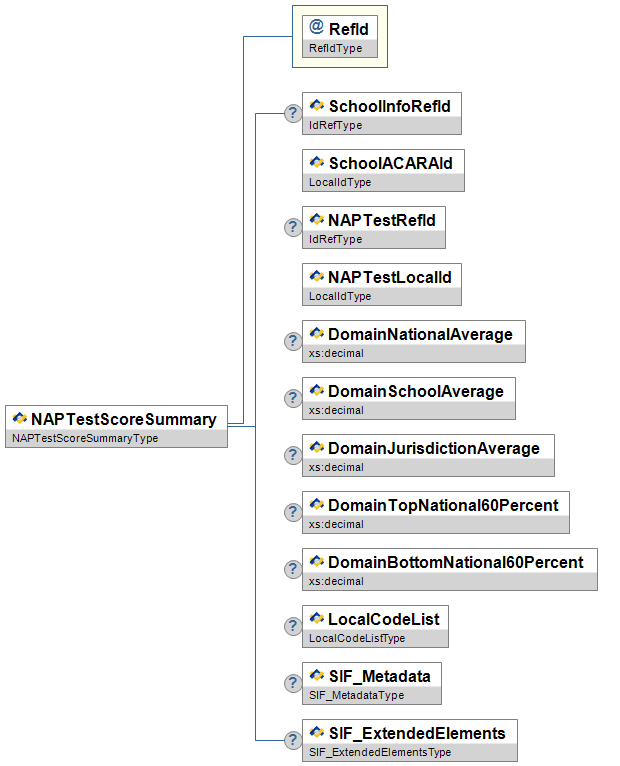Click the question mark icon beside SchoolInfoRefId
This screenshot has height=766, width=620.
click(x=293, y=113)
